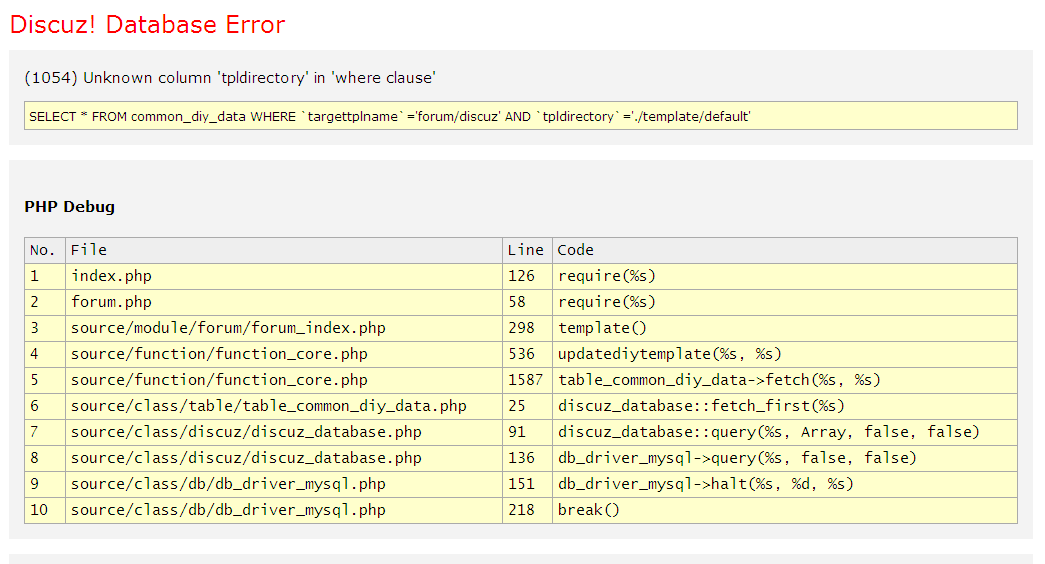
Task: Click 'require(%s)' code in index.php row
Action: tap(785, 276)
